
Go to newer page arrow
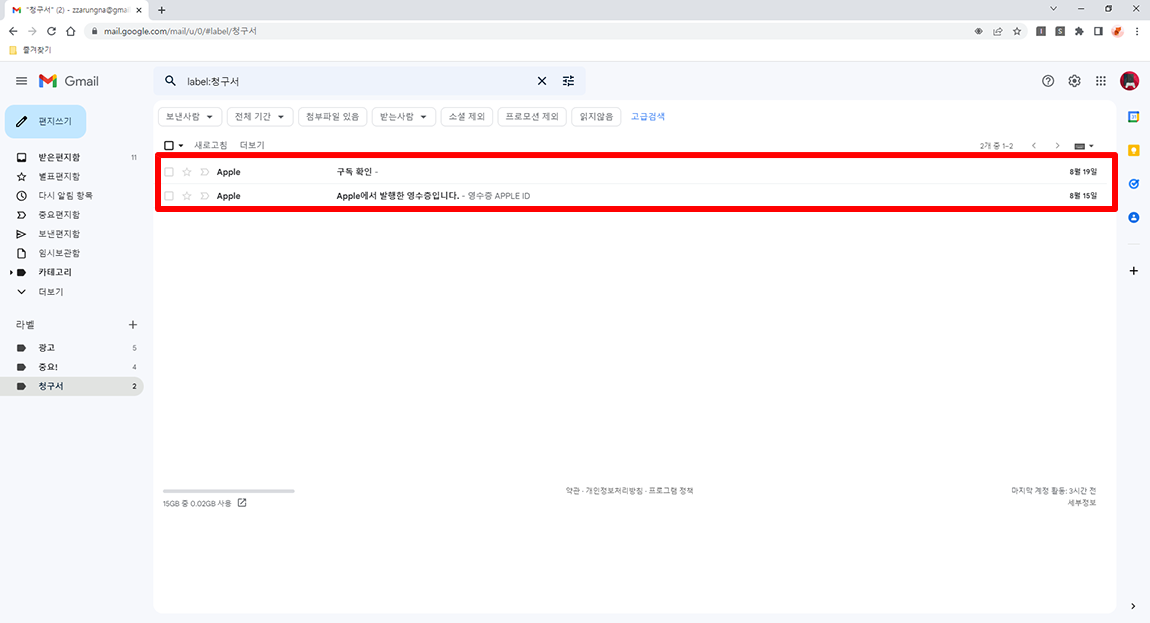1034,146
